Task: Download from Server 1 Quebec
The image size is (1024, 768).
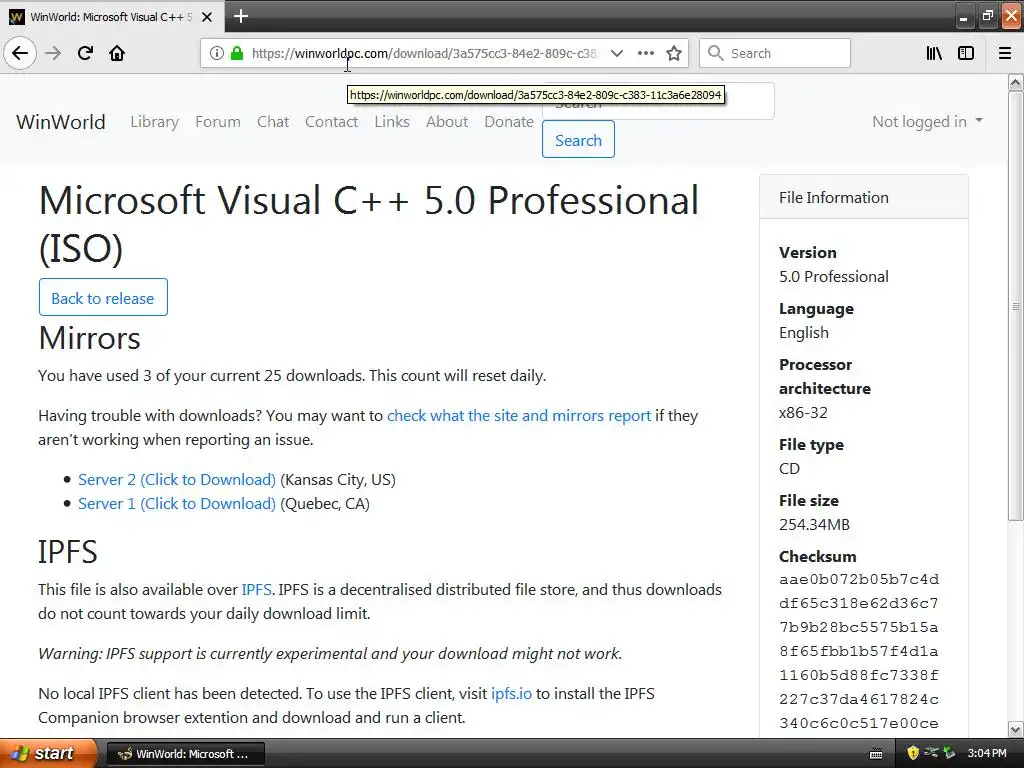Action: [x=177, y=504]
